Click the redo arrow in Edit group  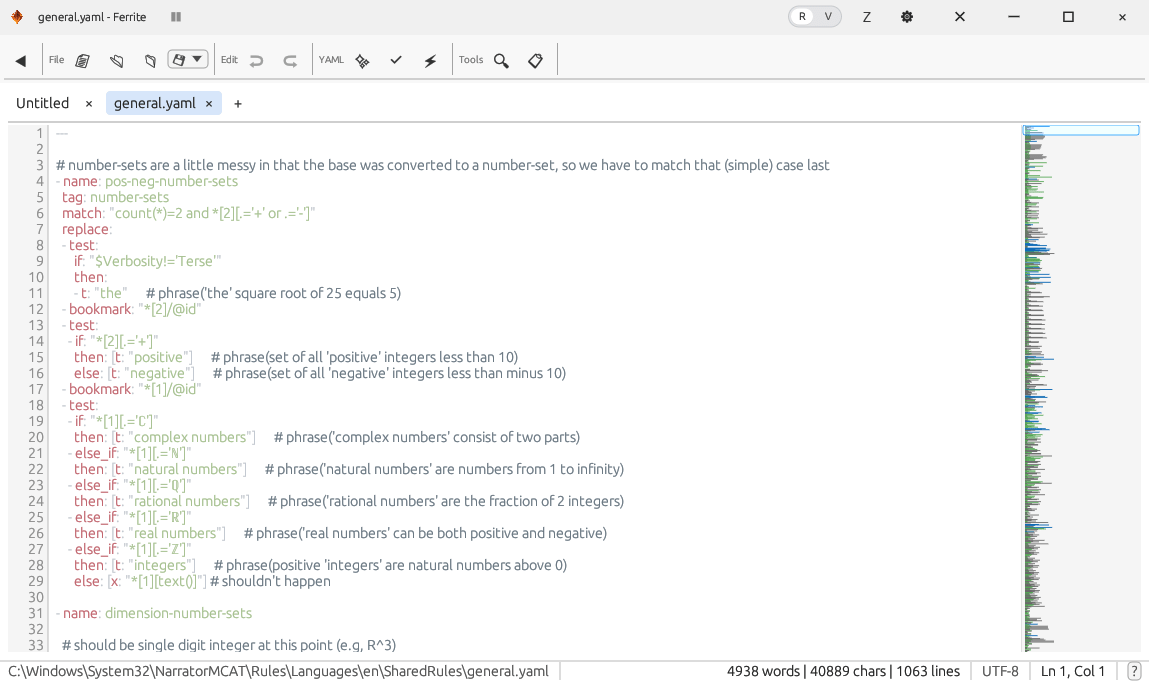pyautogui.click(x=290, y=61)
